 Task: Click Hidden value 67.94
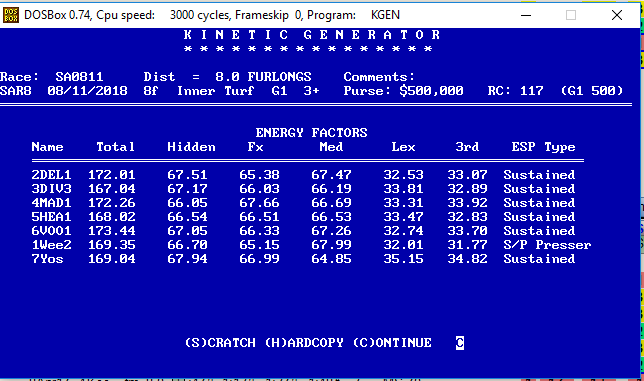click(x=187, y=259)
